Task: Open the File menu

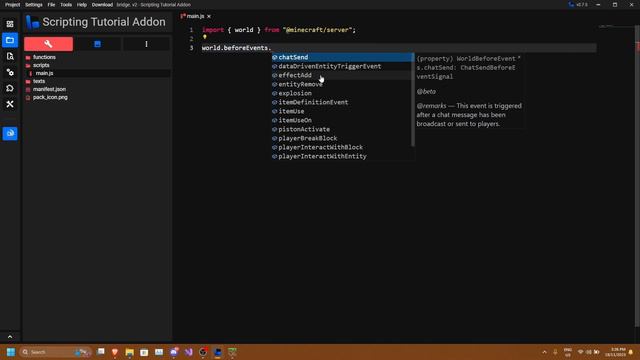Action: tap(51, 5)
